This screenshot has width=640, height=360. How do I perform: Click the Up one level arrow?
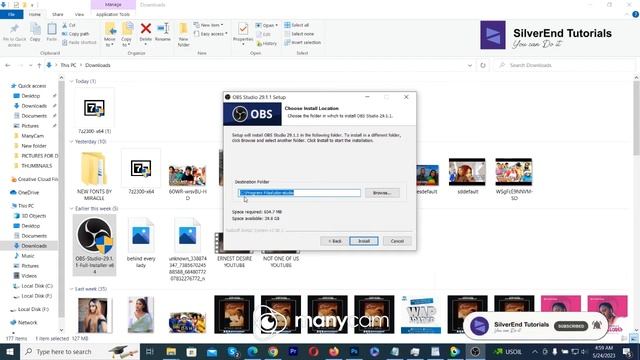pyautogui.click(x=39, y=65)
